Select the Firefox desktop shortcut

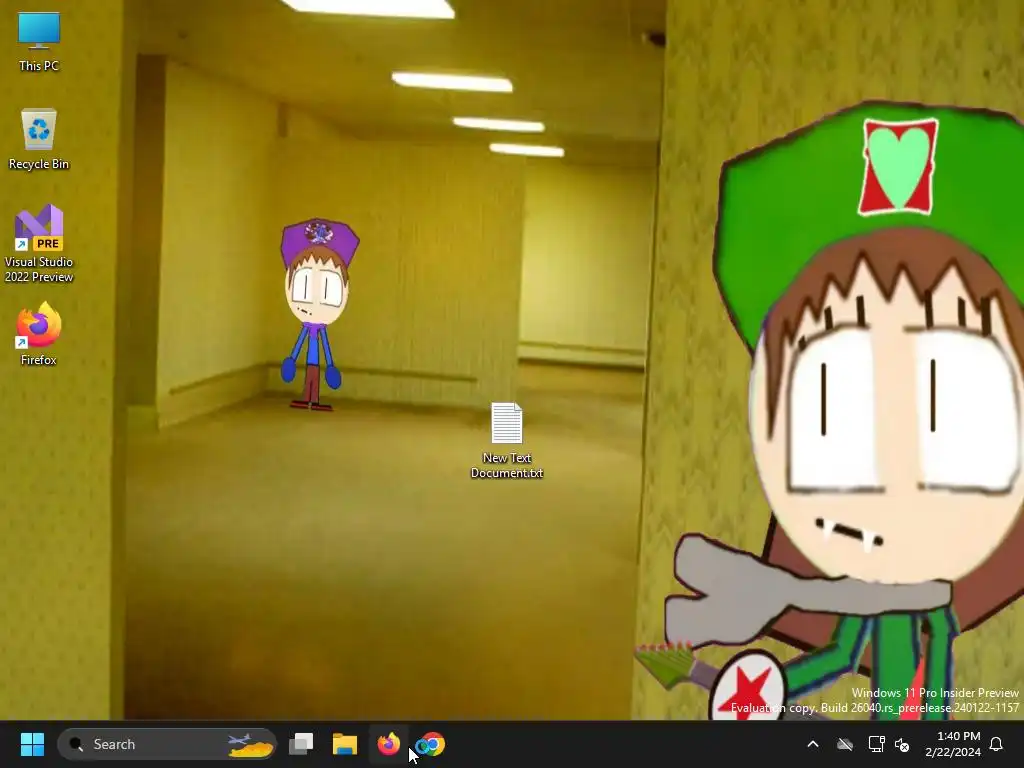(x=39, y=333)
